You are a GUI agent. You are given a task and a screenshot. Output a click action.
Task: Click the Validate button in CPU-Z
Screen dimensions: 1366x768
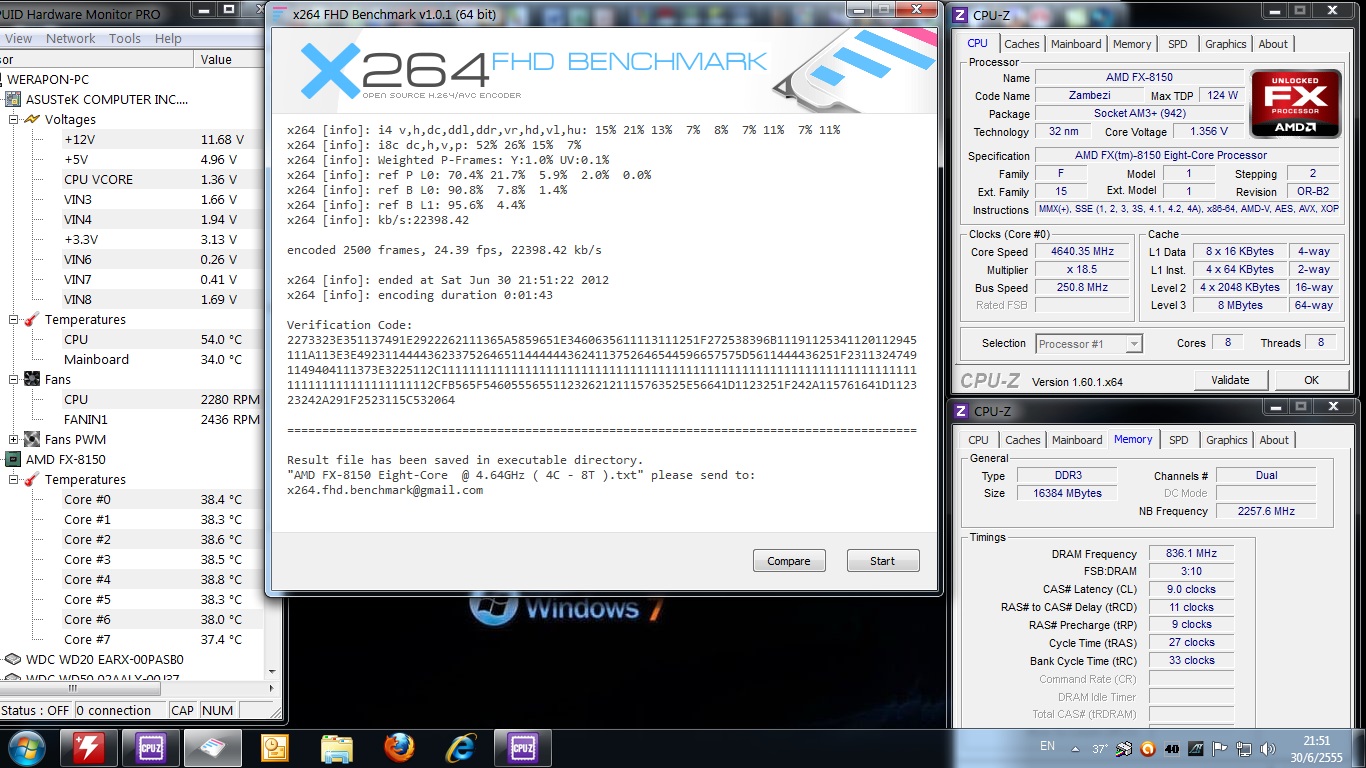(x=1230, y=380)
